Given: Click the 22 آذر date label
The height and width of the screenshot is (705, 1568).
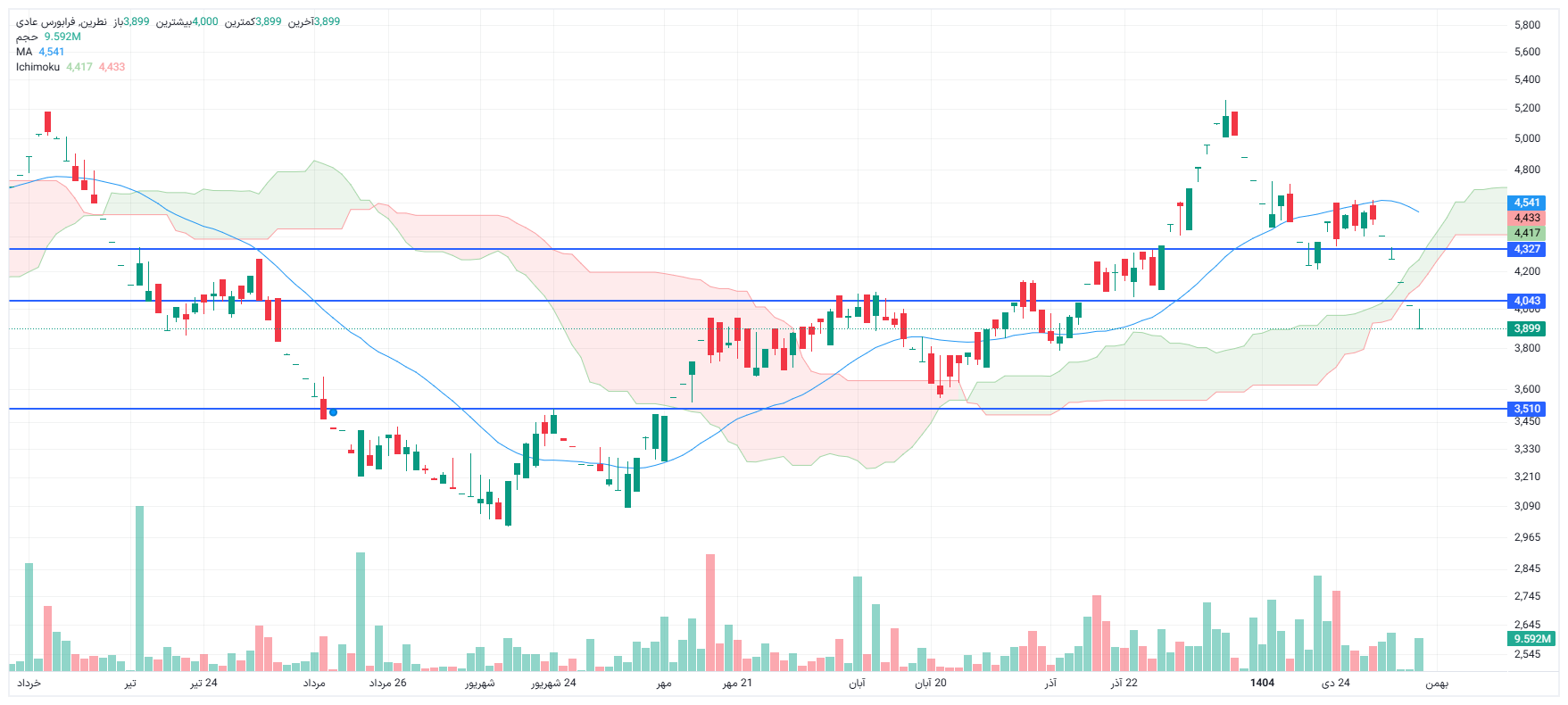Looking at the screenshot, I should [x=1124, y=683].
